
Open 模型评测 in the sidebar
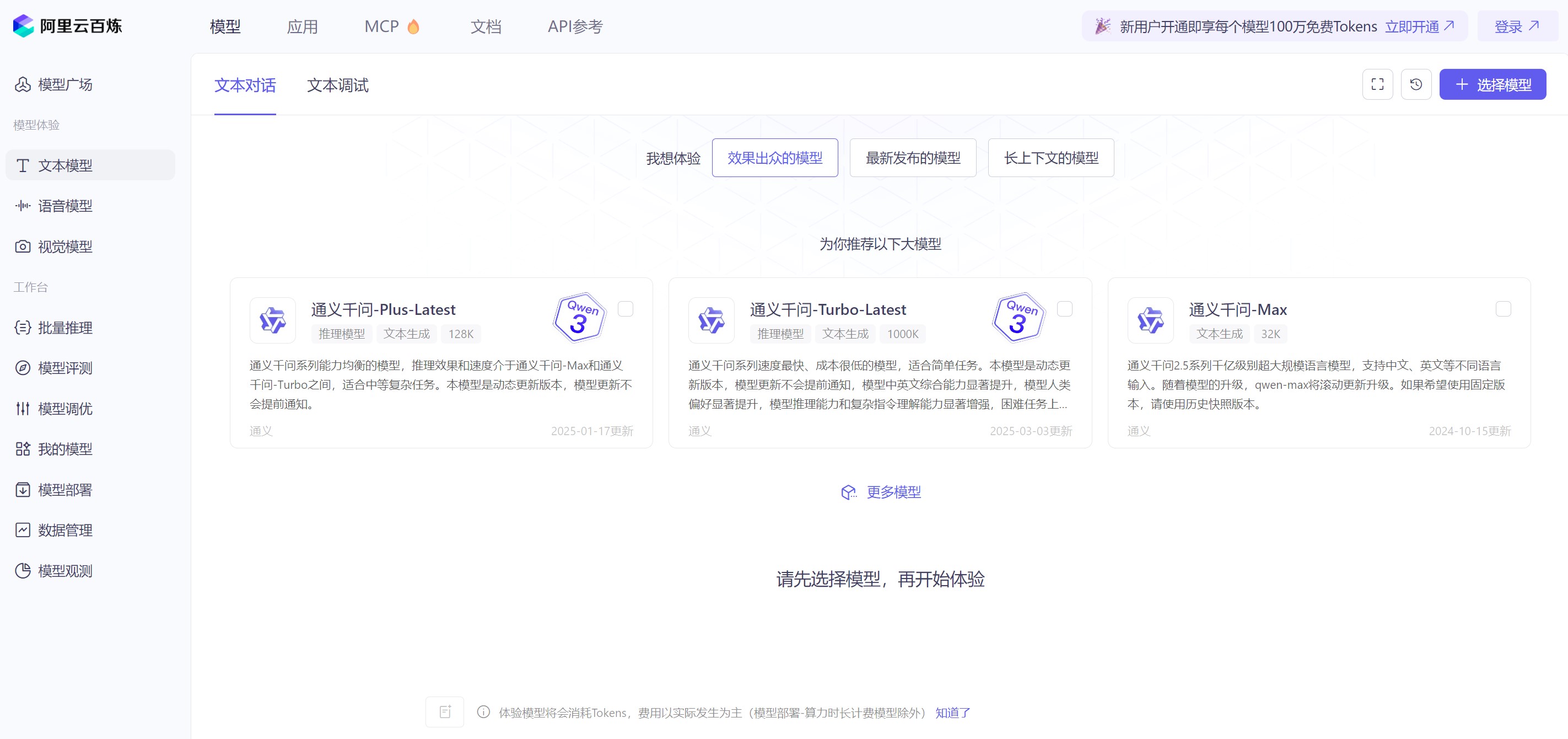point(64,368)
